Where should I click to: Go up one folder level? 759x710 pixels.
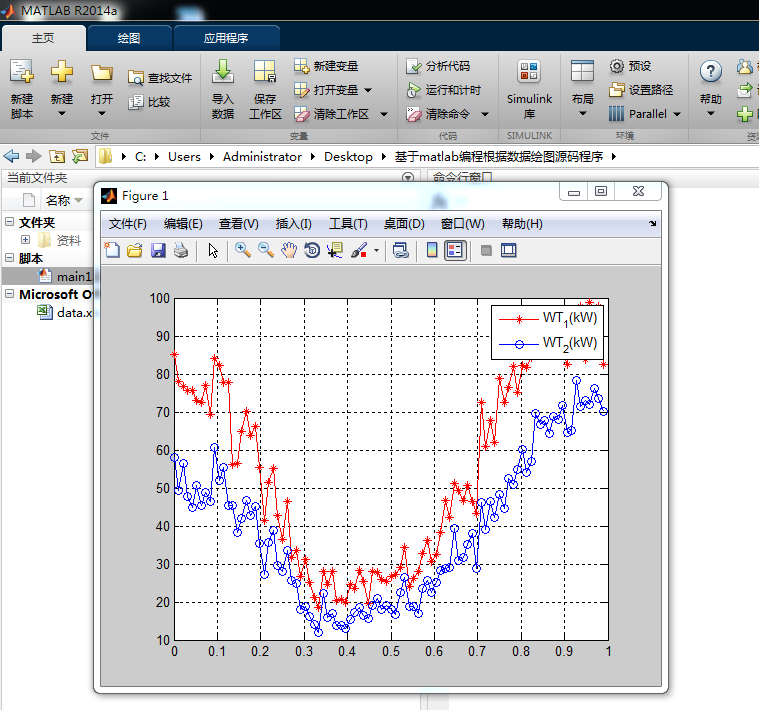(x=57, y=156)
